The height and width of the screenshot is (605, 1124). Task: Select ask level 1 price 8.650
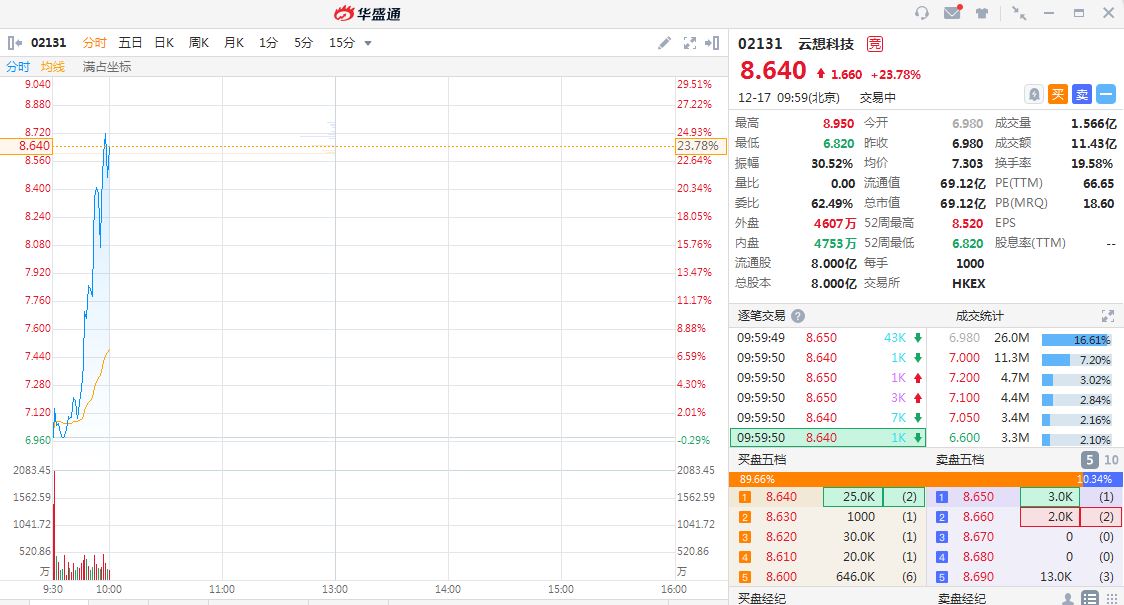pos(978,497)
